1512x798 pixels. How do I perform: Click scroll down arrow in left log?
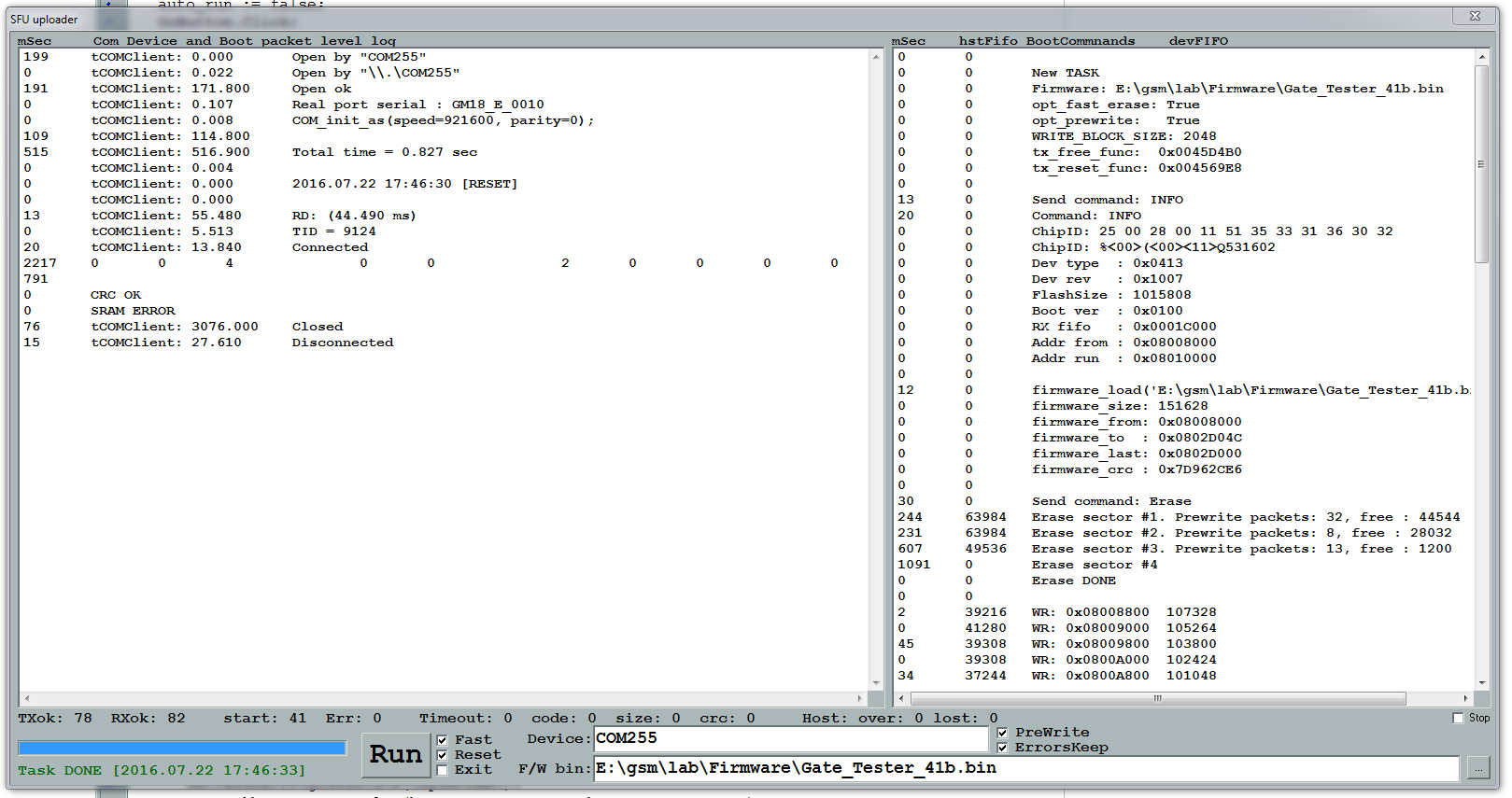(876, 683)
